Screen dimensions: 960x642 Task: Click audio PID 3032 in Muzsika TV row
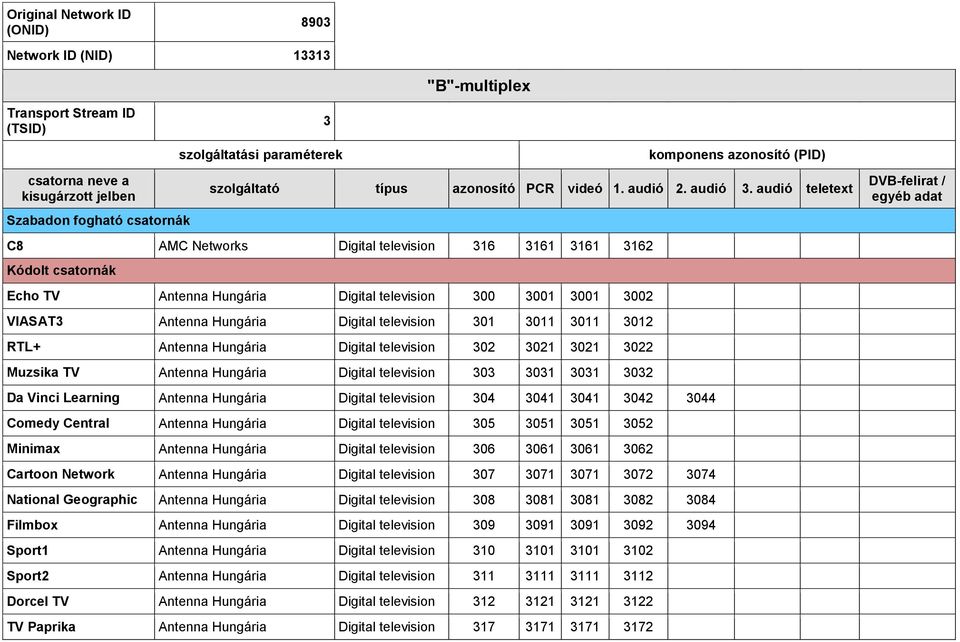638,373
